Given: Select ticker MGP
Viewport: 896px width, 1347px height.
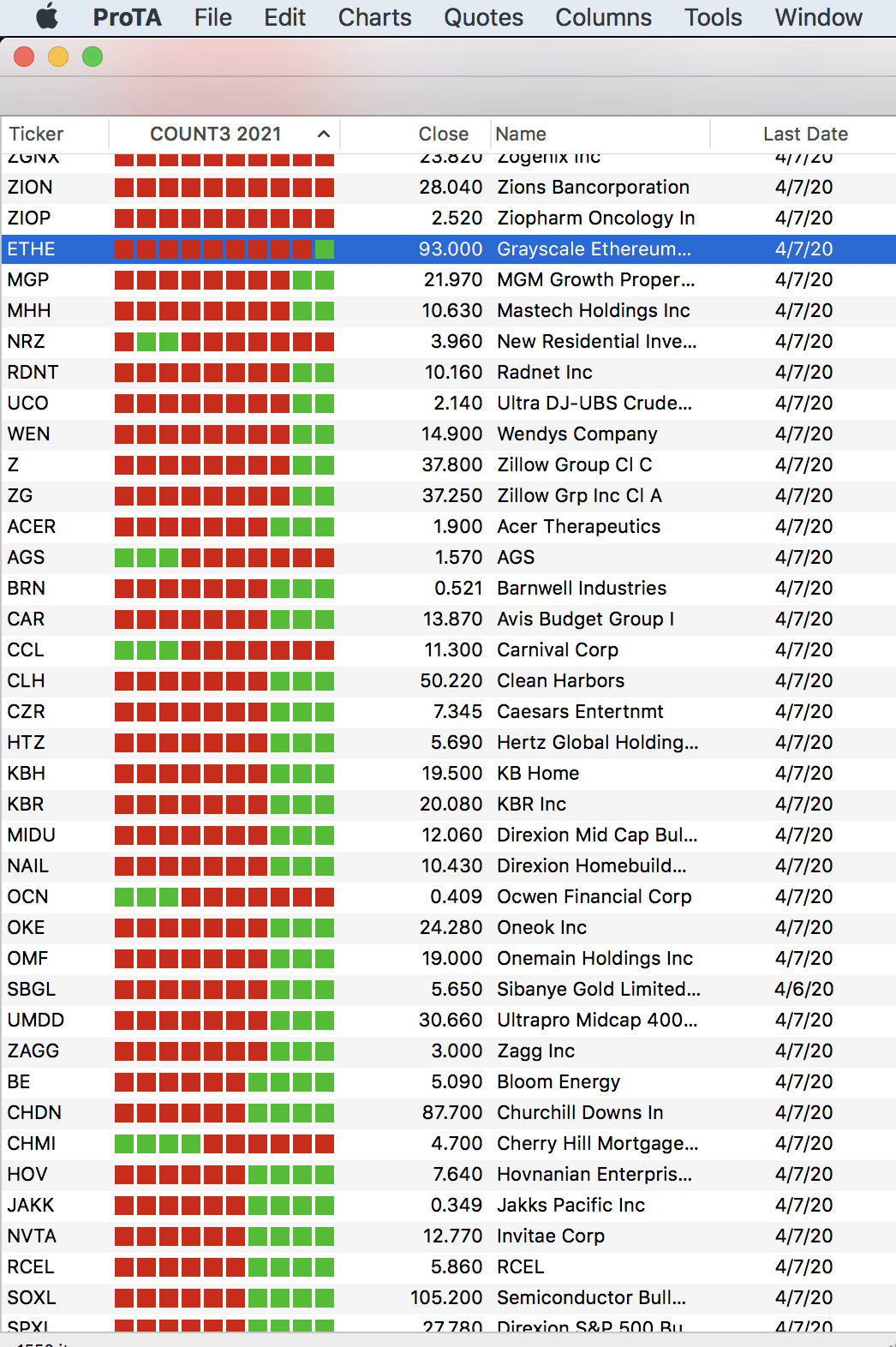Looking at the screenshot, I should pos(28,280).
